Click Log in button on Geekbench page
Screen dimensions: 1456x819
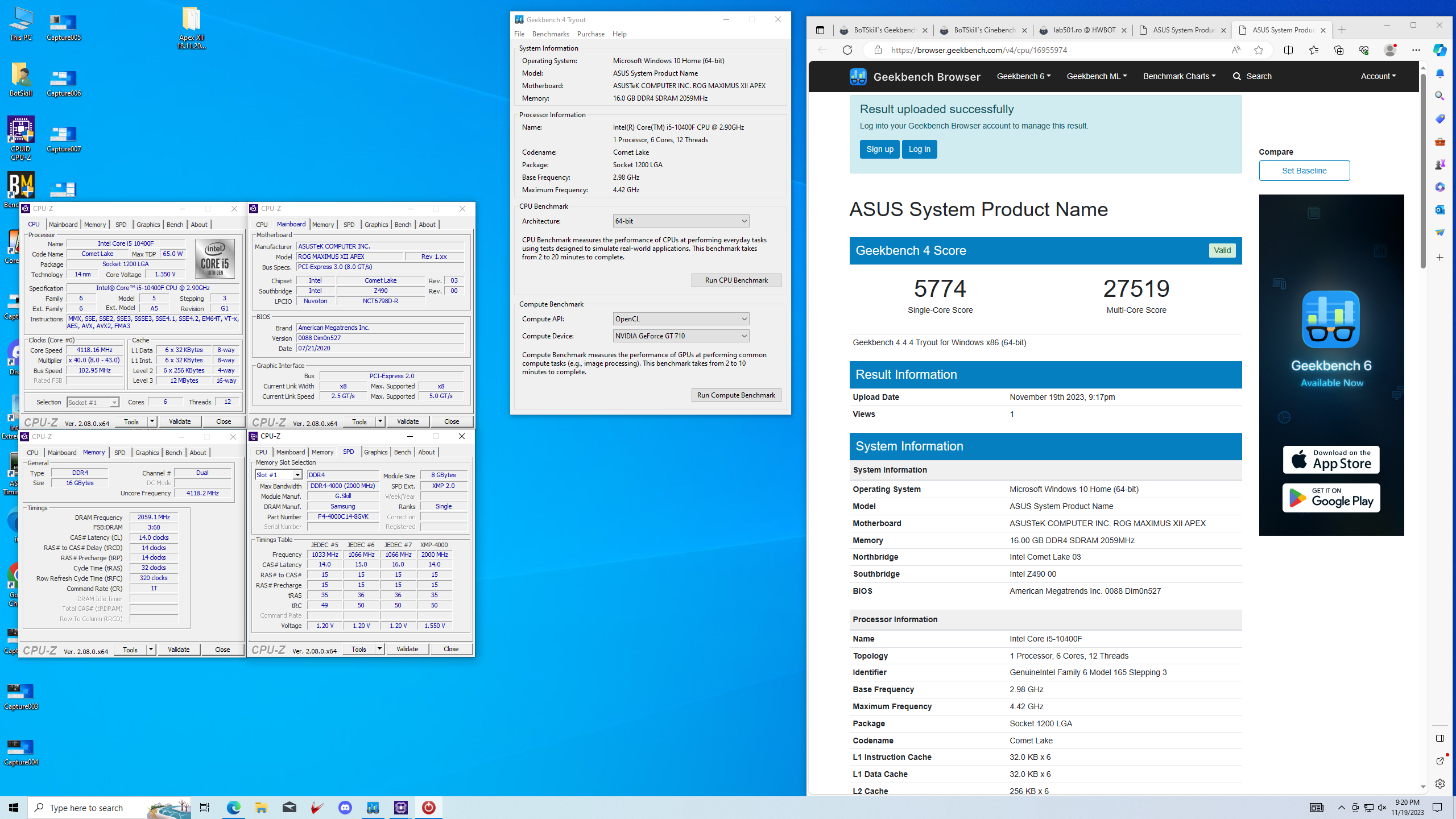click(919, 150)
